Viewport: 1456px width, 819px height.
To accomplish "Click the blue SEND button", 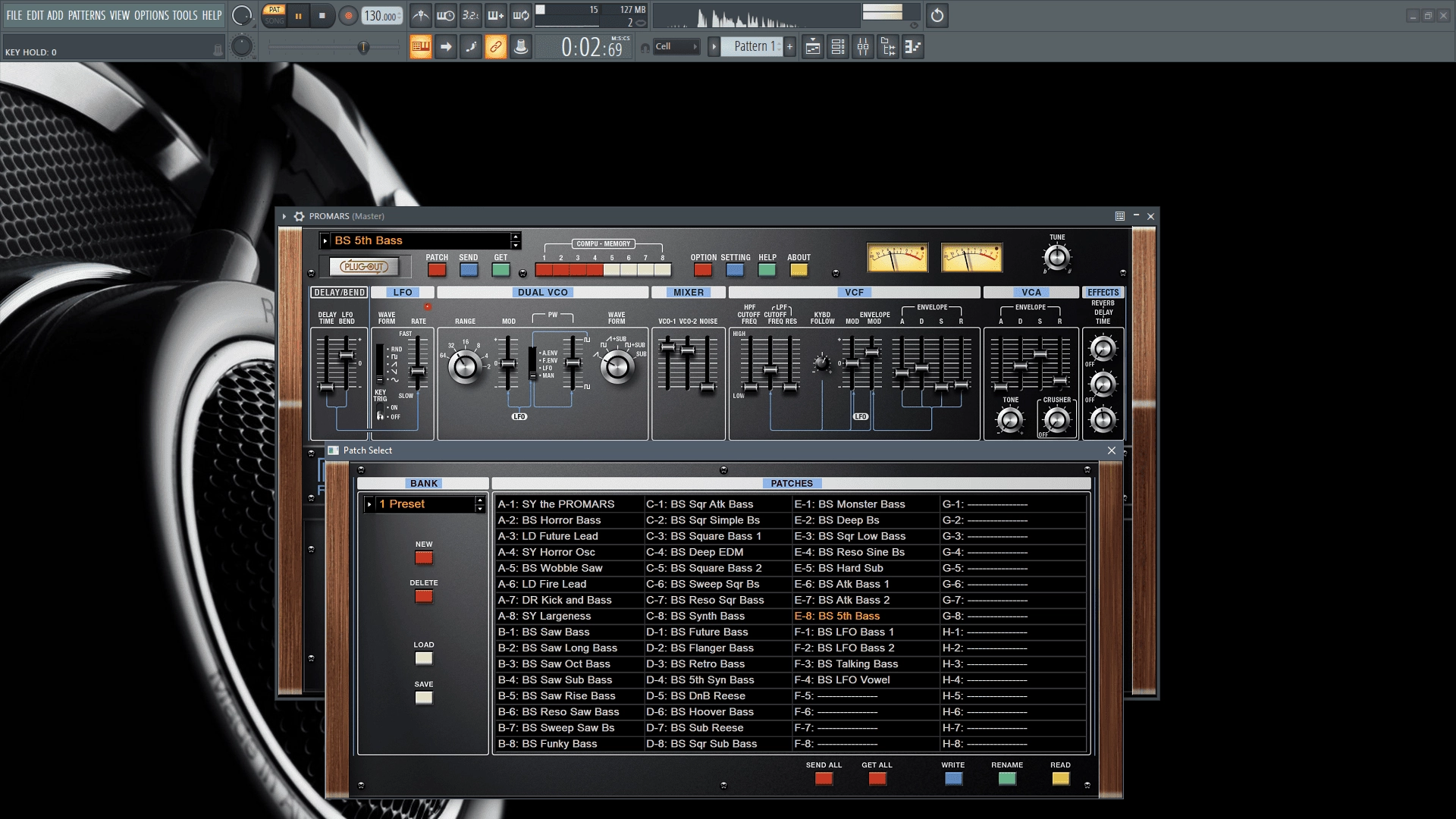I will pos(469,269).
